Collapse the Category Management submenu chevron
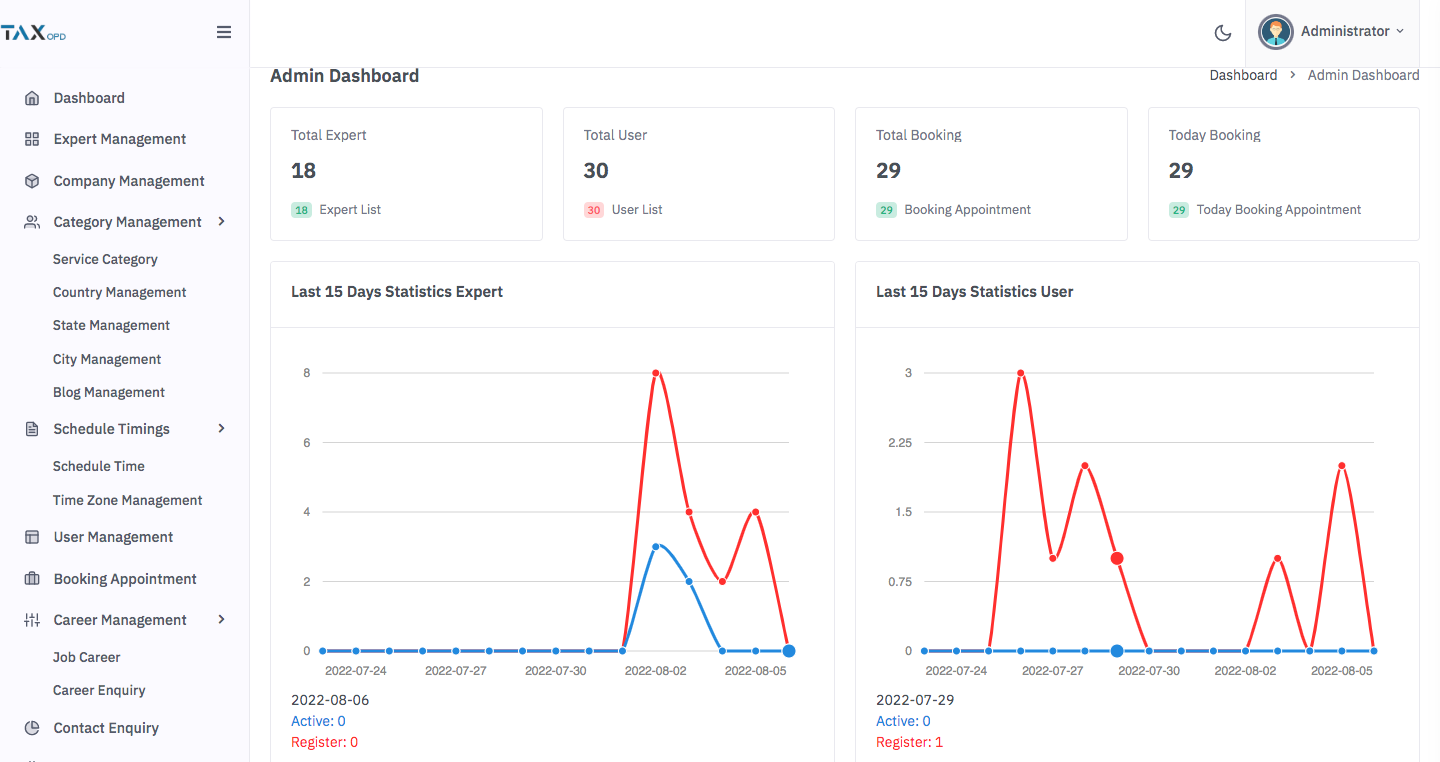The image size is (1440, 762). pos(221,221)
